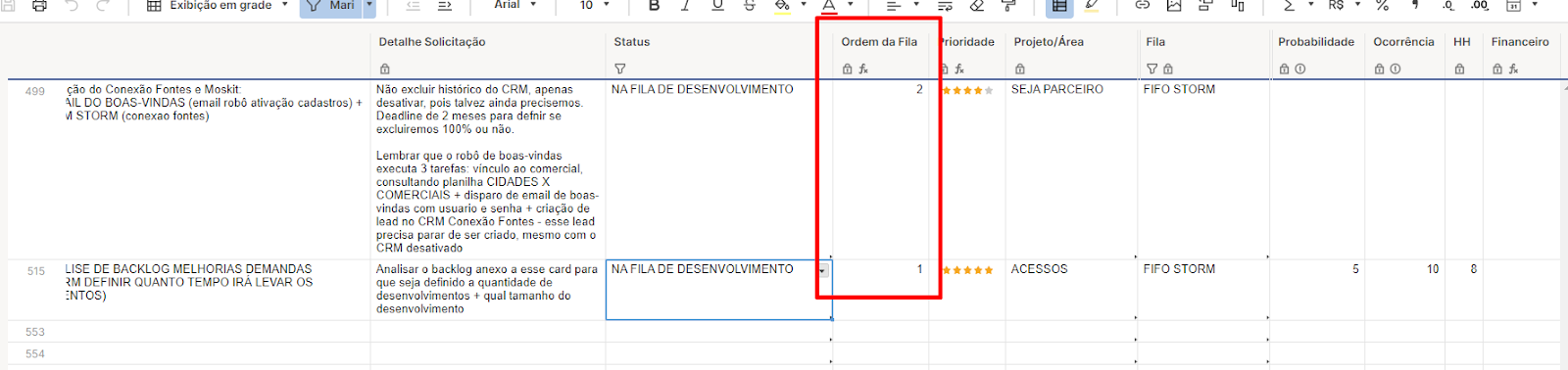The height and width of the screenshot is (370, 1568).
Task: Toggle the wrap text icon
Action: click(x=945, y=5)
